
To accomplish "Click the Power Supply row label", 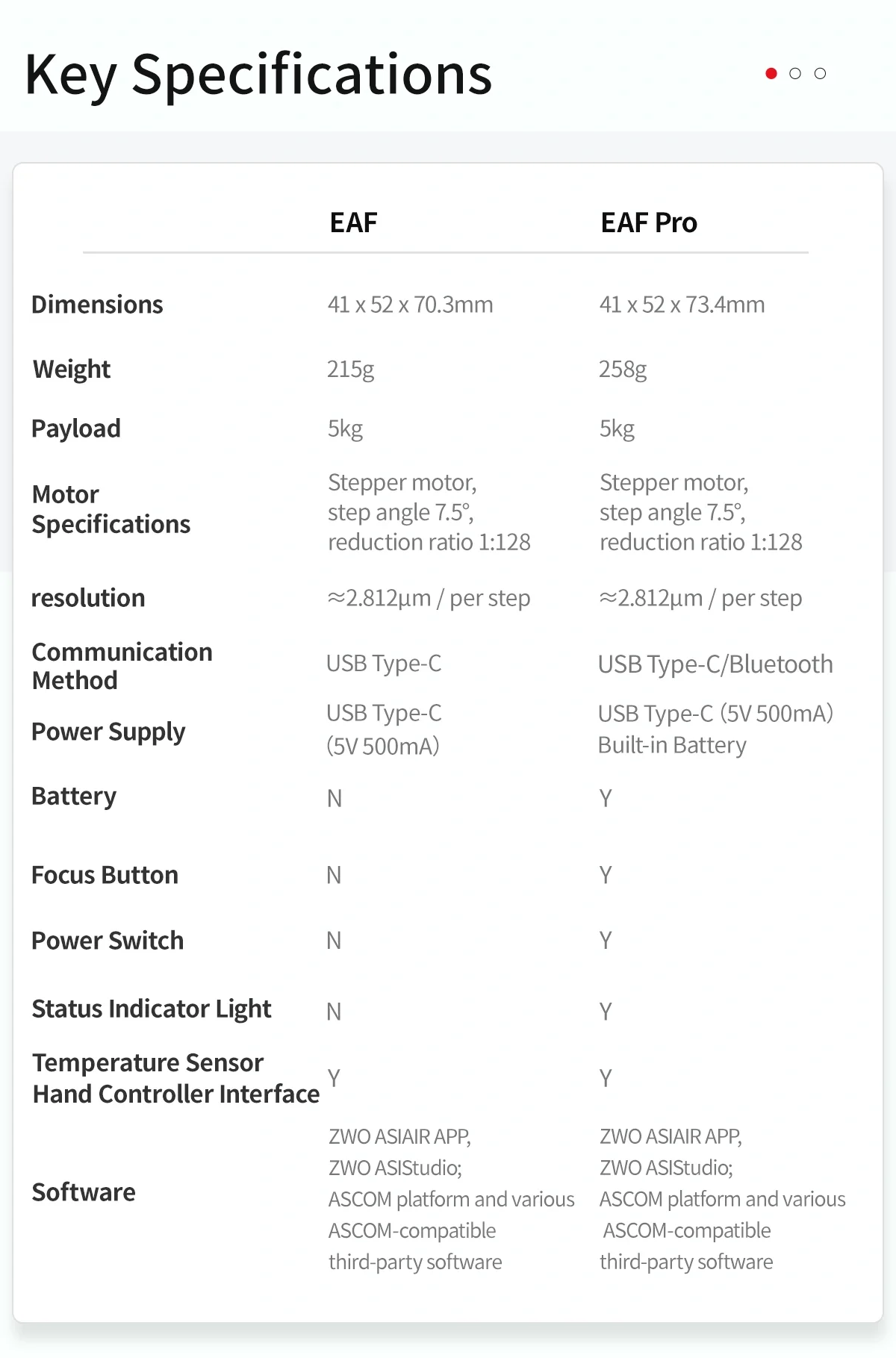I will (x=108, y=732).
